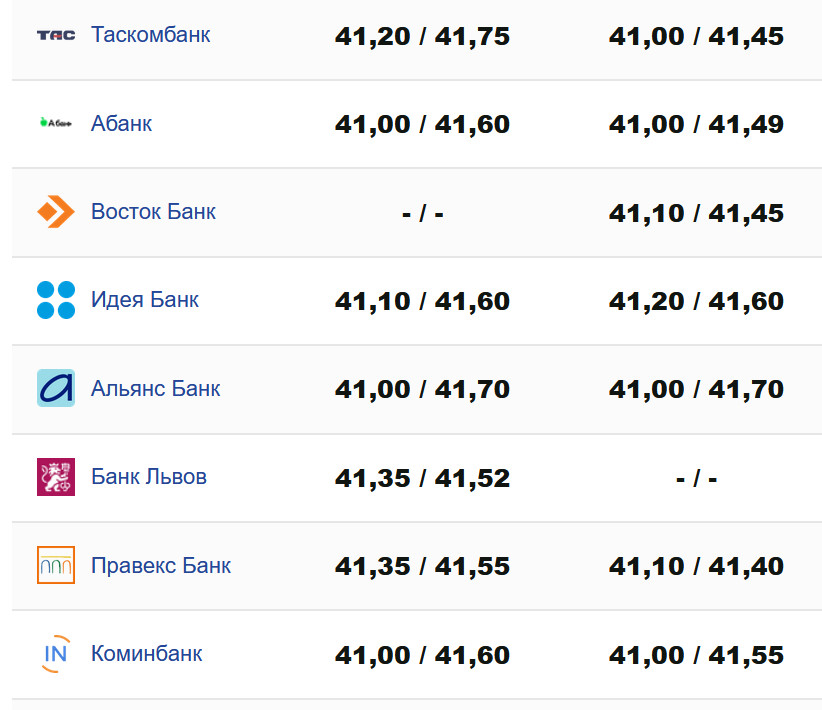Select Банк Львов rate 41,35 / 41,52
Screen dimensions: 822x710
tap(422, 478)
